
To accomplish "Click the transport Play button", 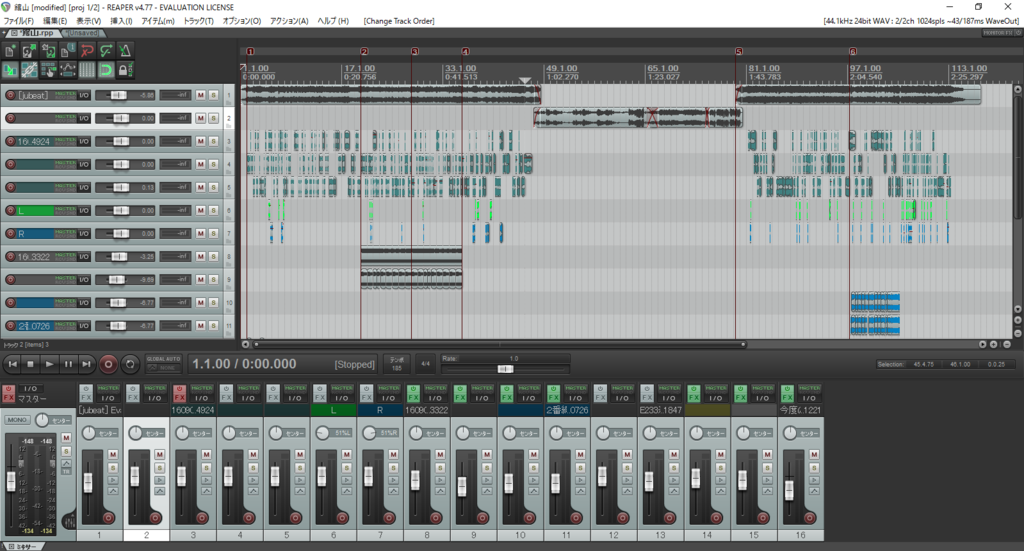I will (x=49, y=364).
